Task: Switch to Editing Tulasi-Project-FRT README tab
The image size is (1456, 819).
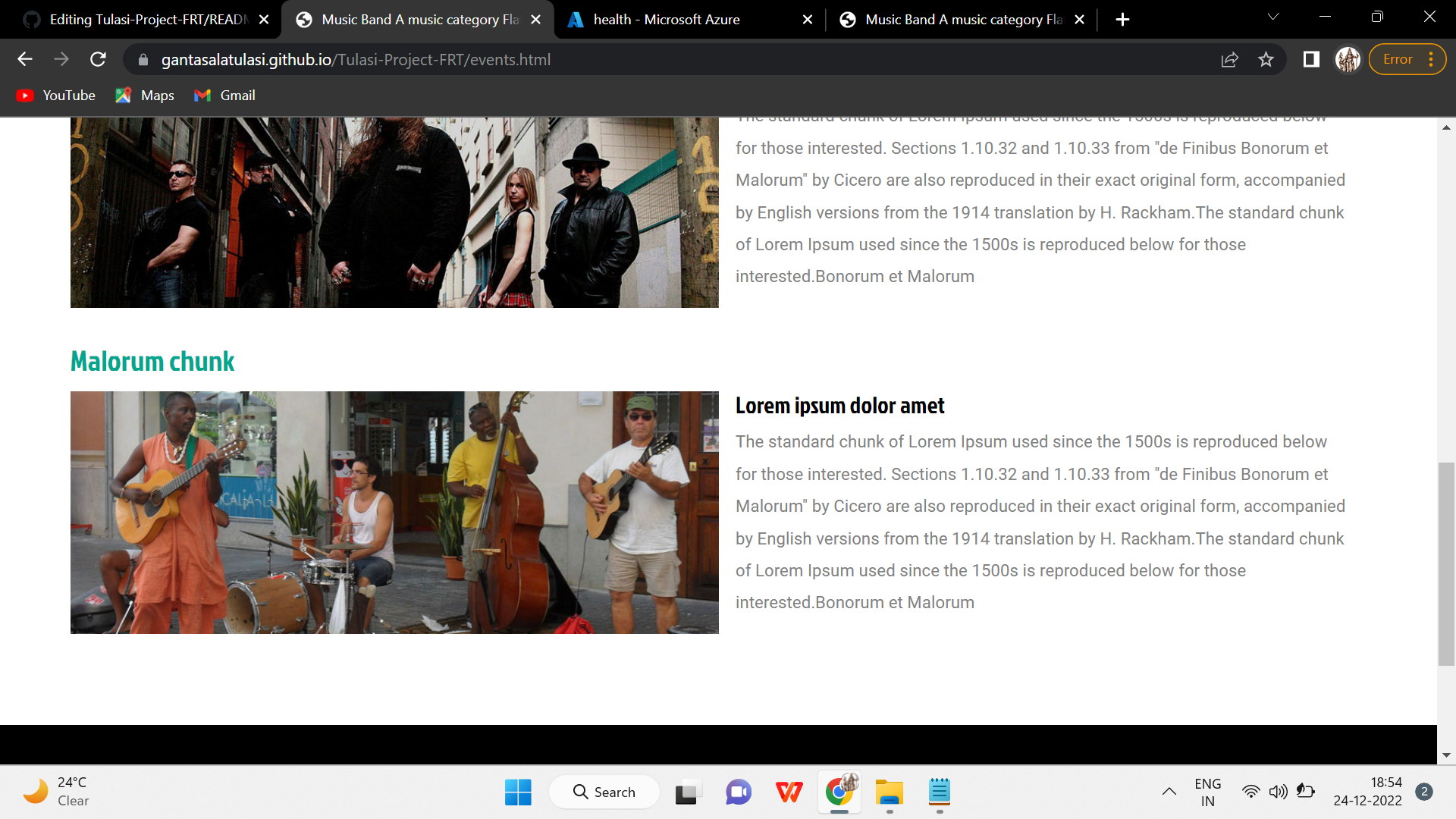Action: point(148,20)
